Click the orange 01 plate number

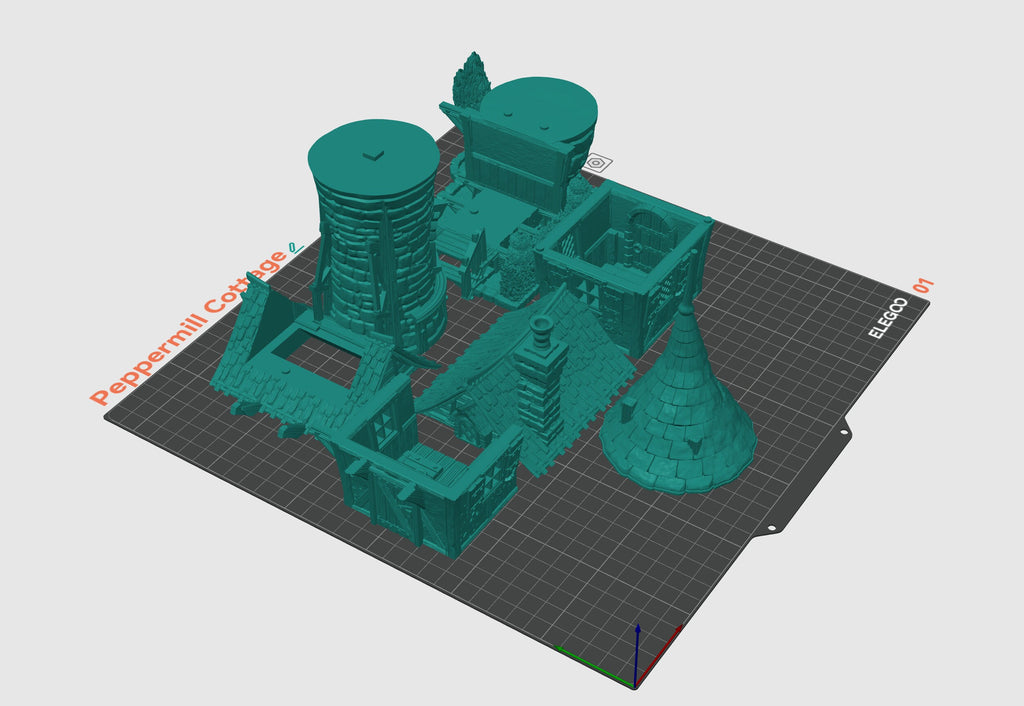coord(923,287)
